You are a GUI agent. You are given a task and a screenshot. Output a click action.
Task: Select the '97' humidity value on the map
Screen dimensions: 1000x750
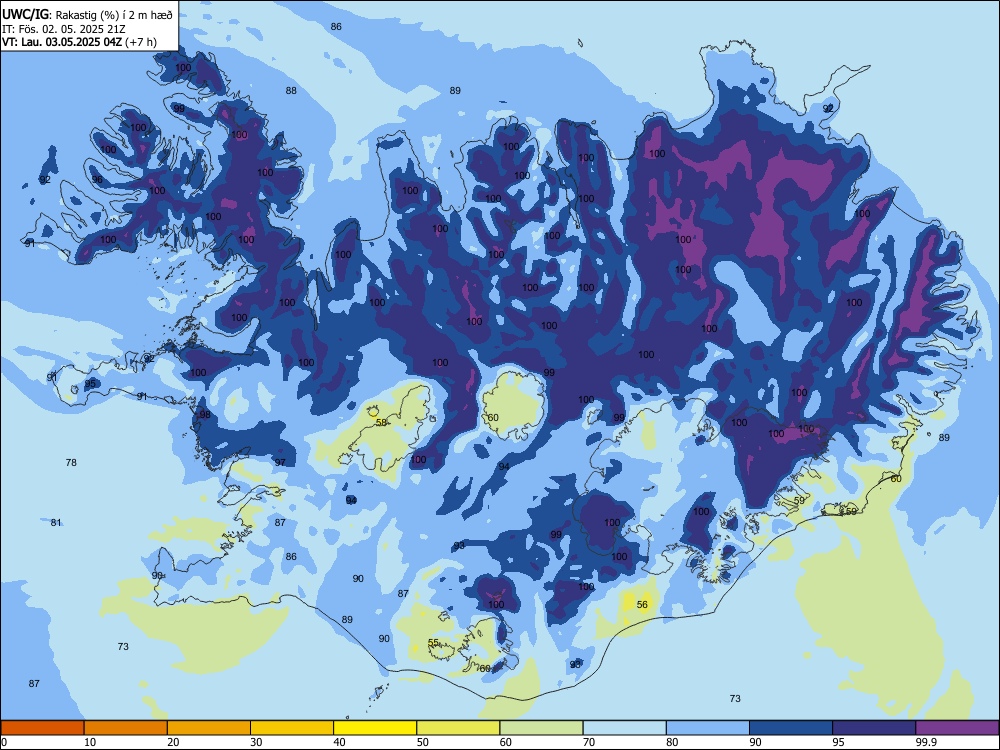pyautogui.click(x=280, y=462)
